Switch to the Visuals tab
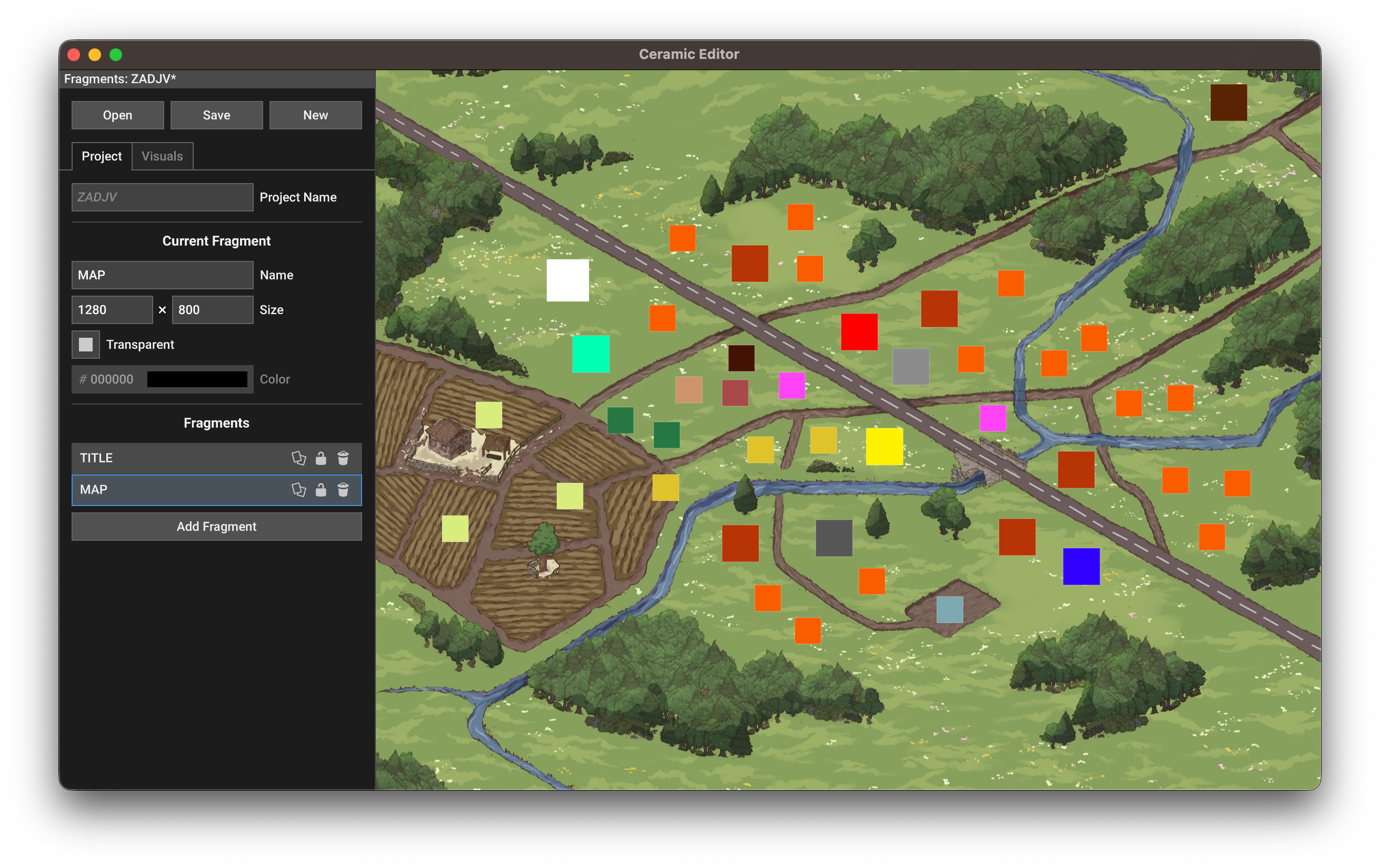 coord(162,156)
